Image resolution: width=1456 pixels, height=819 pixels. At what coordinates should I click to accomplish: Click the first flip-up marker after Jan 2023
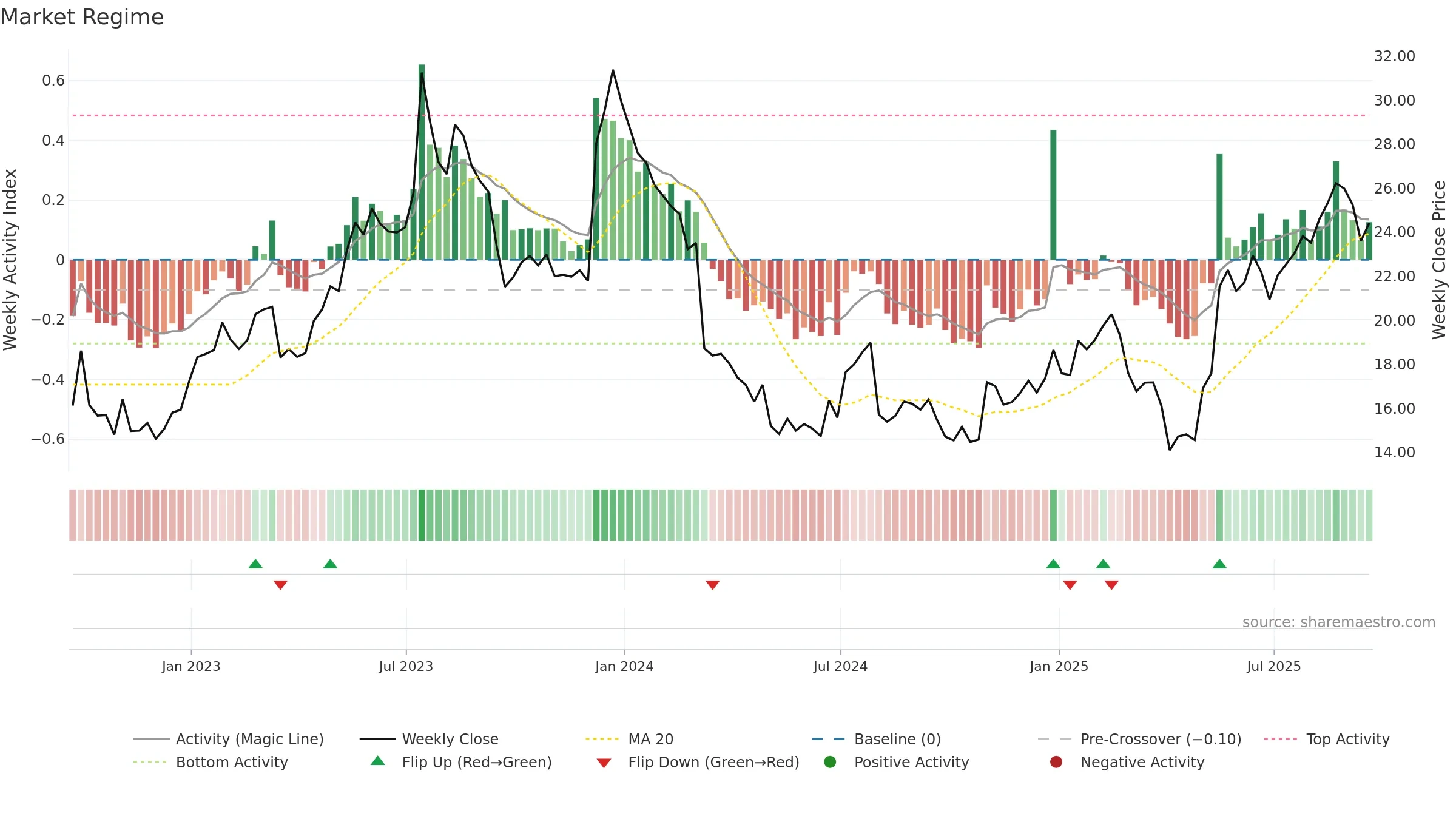pos(255,564)
